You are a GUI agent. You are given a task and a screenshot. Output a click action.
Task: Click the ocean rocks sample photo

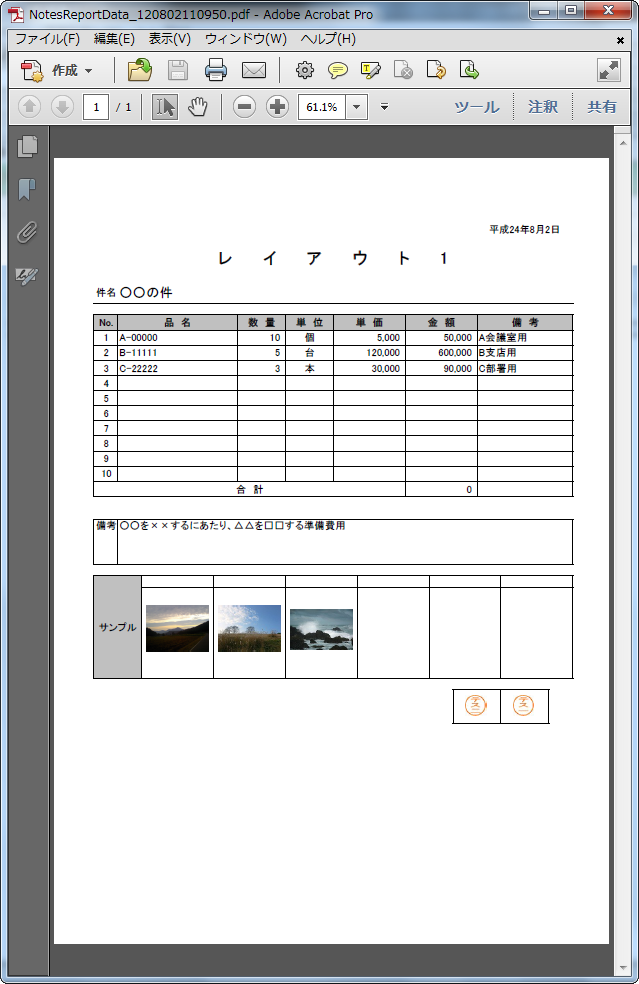[x=321, y=629]
